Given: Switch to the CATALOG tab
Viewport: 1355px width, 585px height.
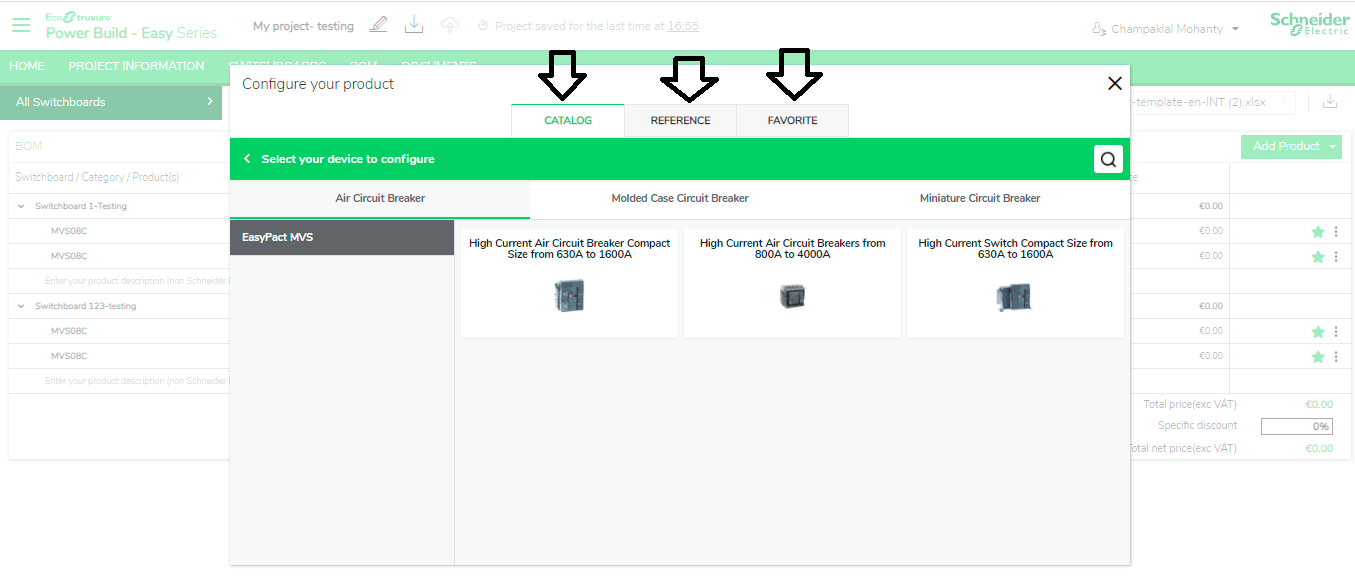Looking at the screenshot, I should pos(568,120).
